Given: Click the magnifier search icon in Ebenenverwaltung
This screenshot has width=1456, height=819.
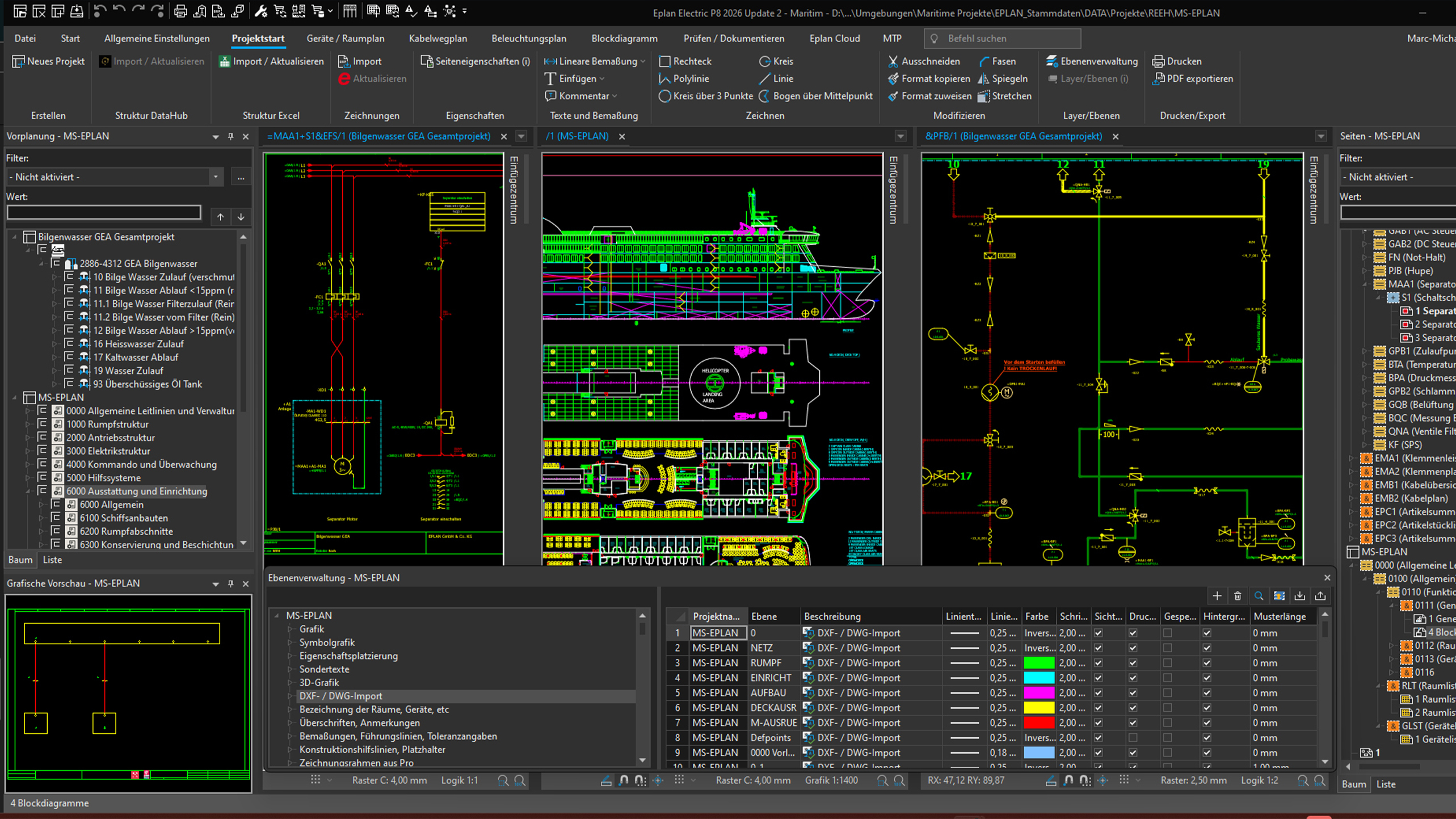Looking at the screenshot, I should (x=1259, y=596).
